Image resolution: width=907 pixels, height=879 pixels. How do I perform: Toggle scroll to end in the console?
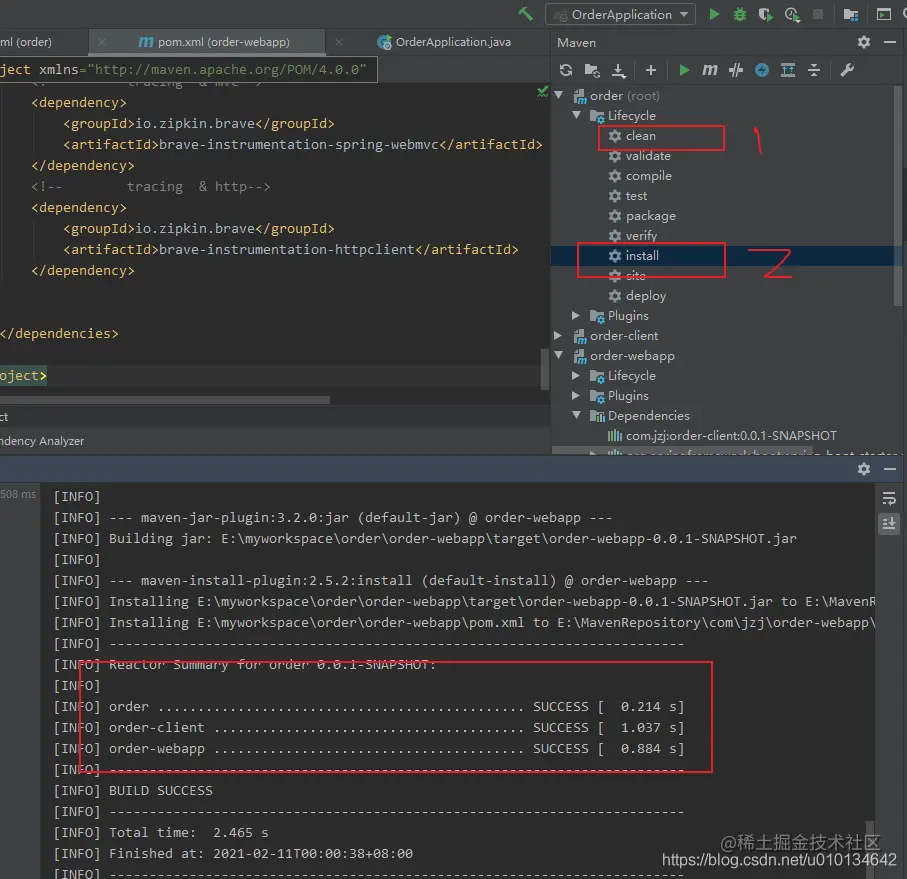click(888, 524)
